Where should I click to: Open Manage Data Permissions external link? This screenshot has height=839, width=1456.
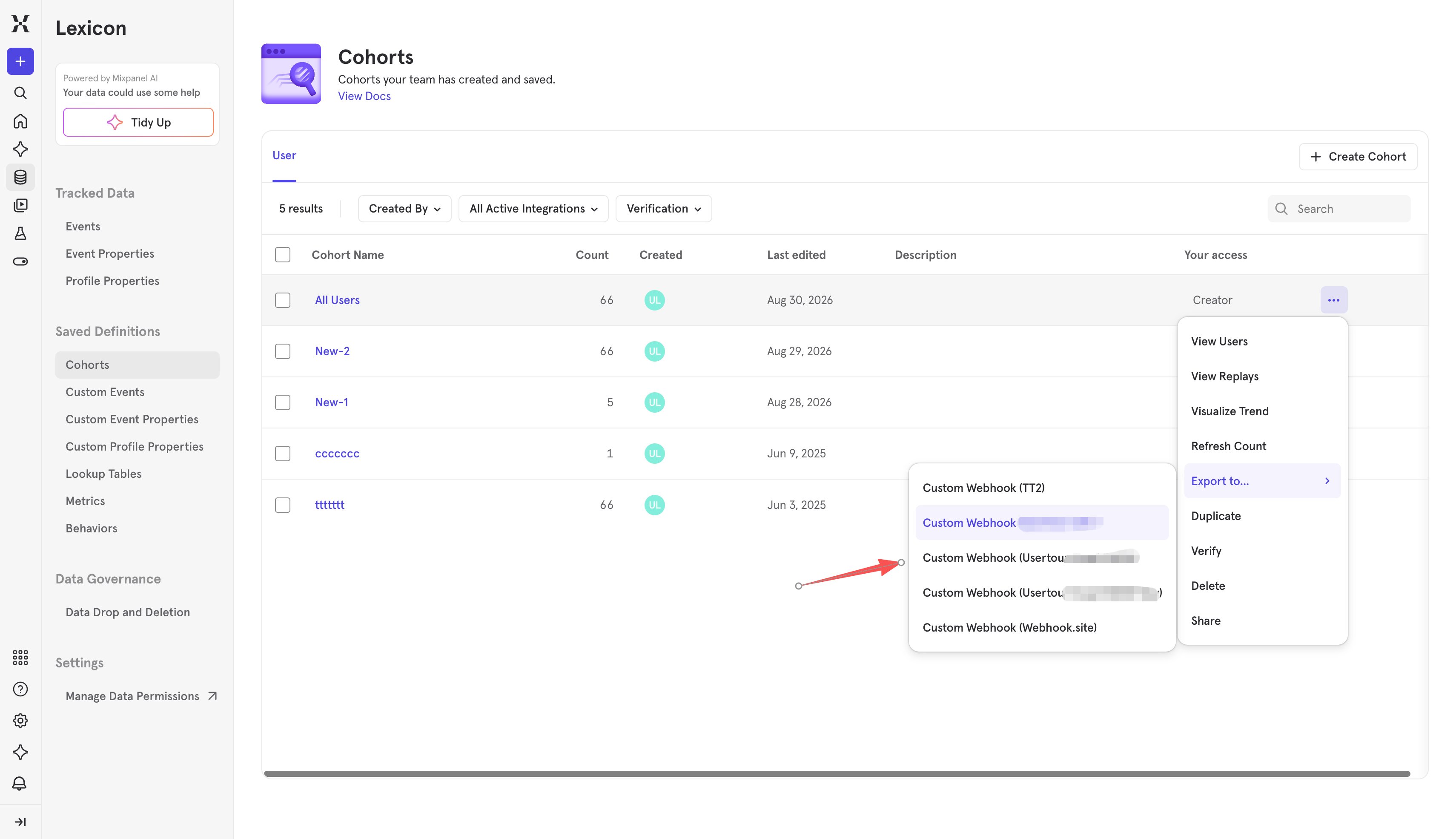coord(141,696)
